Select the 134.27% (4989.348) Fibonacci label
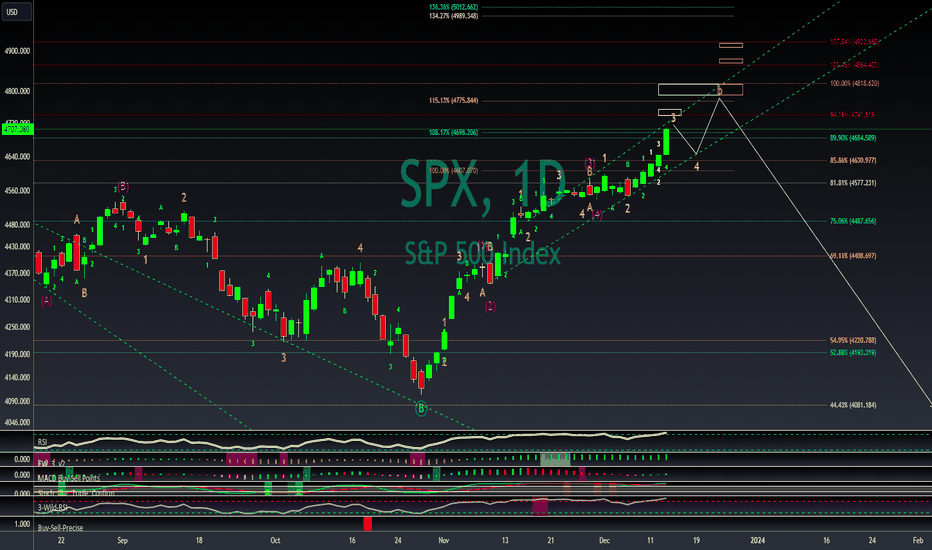932x550 pixels. pyautogui.click(x=454, y=16)
